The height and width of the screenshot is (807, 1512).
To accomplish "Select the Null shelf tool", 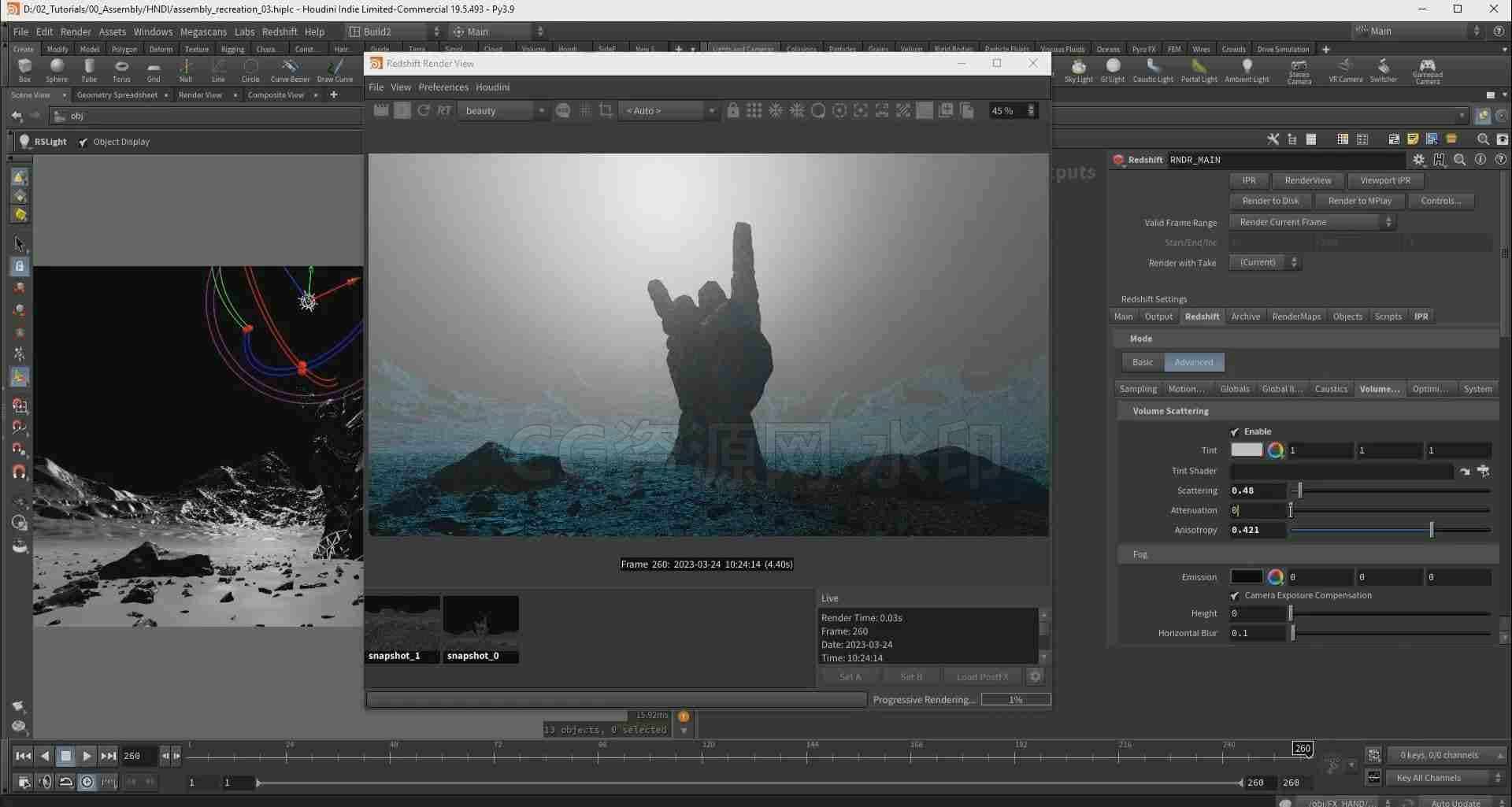I will [186, 70].
